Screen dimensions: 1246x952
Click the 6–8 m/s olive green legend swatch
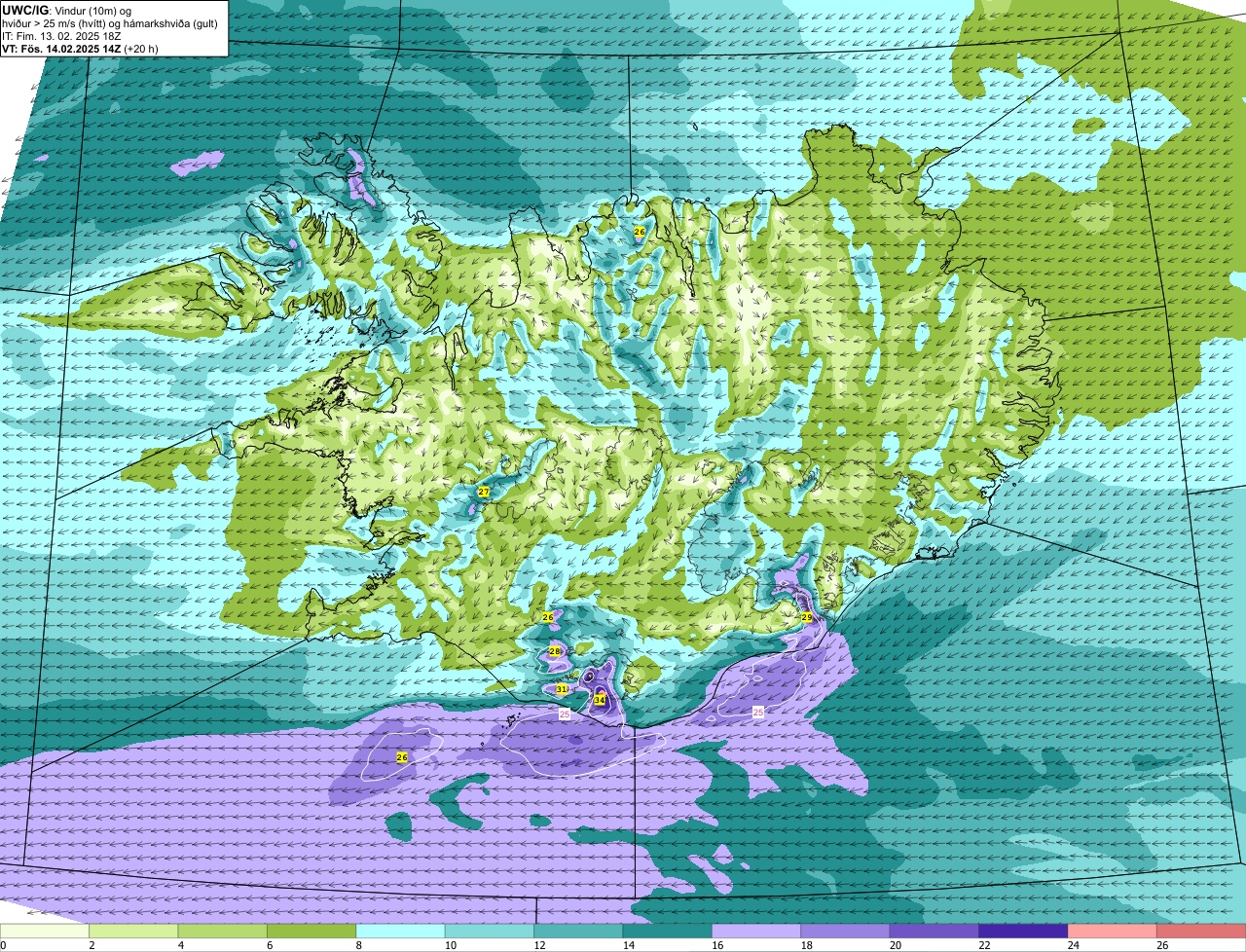pyautogui.click(x=311, y=932)
